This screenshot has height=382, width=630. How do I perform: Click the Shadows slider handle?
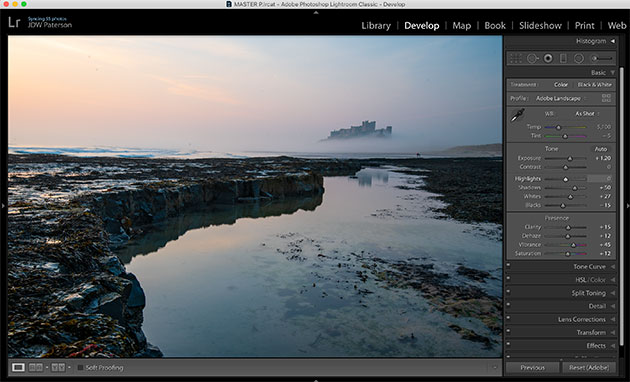coord(575,188)
